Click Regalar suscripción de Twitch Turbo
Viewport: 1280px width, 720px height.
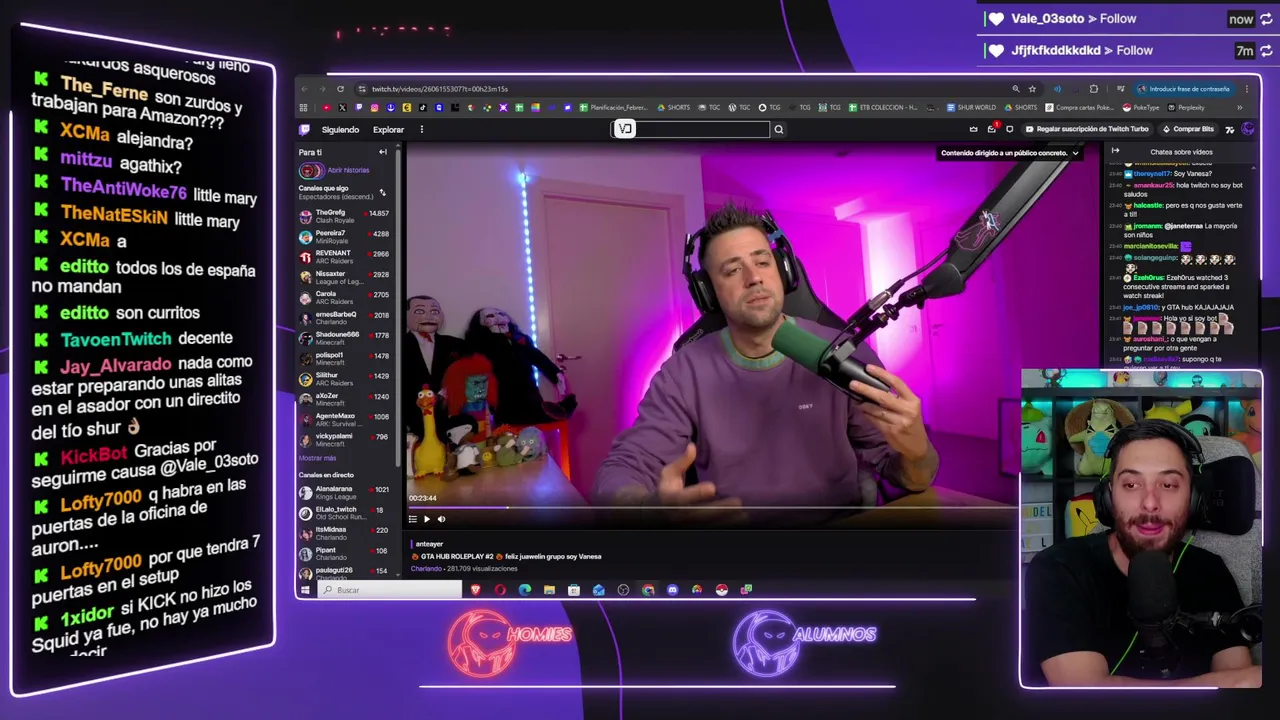pos(1089,129)
